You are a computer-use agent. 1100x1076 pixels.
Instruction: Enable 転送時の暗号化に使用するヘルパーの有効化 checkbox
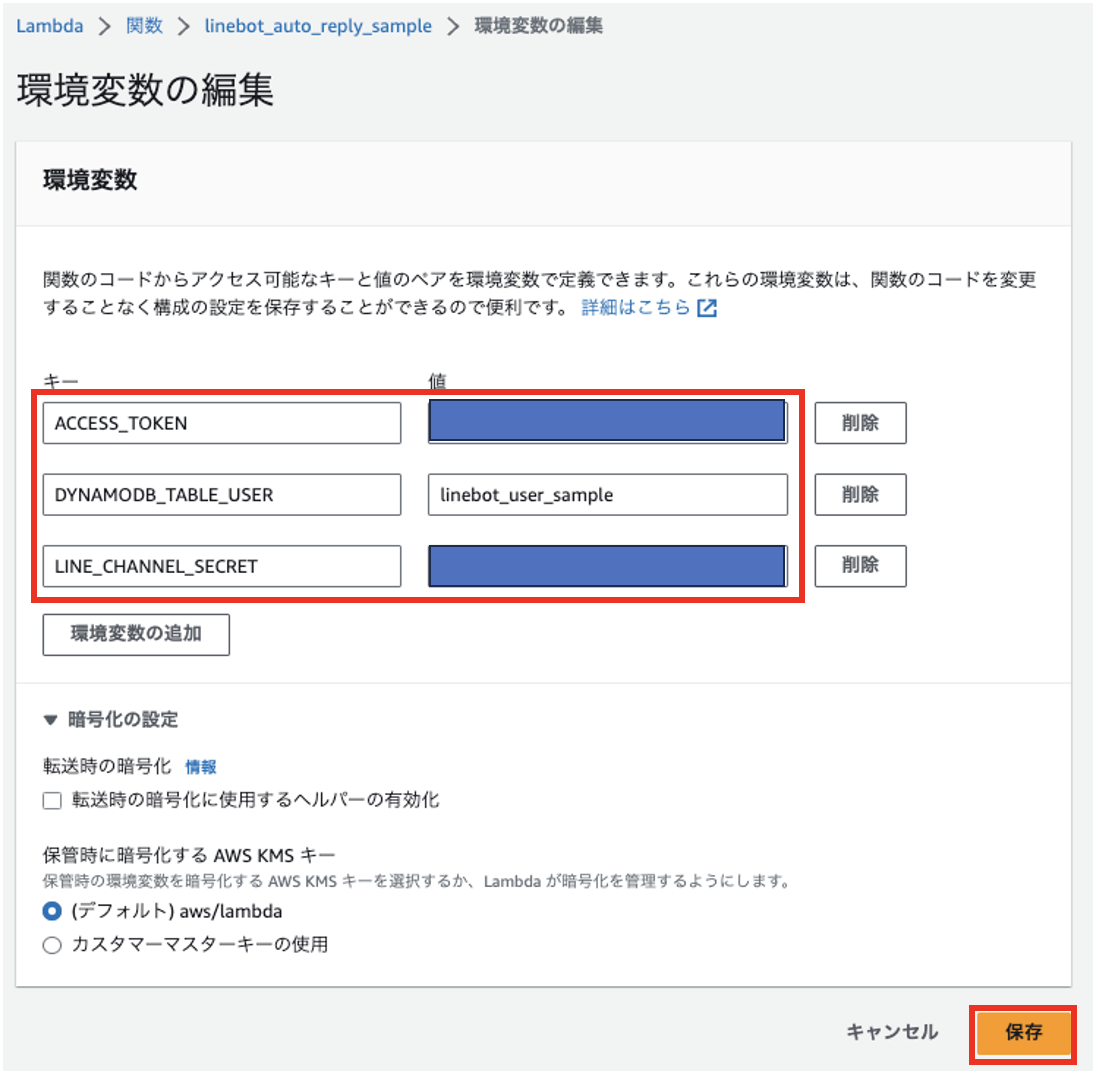52,800
